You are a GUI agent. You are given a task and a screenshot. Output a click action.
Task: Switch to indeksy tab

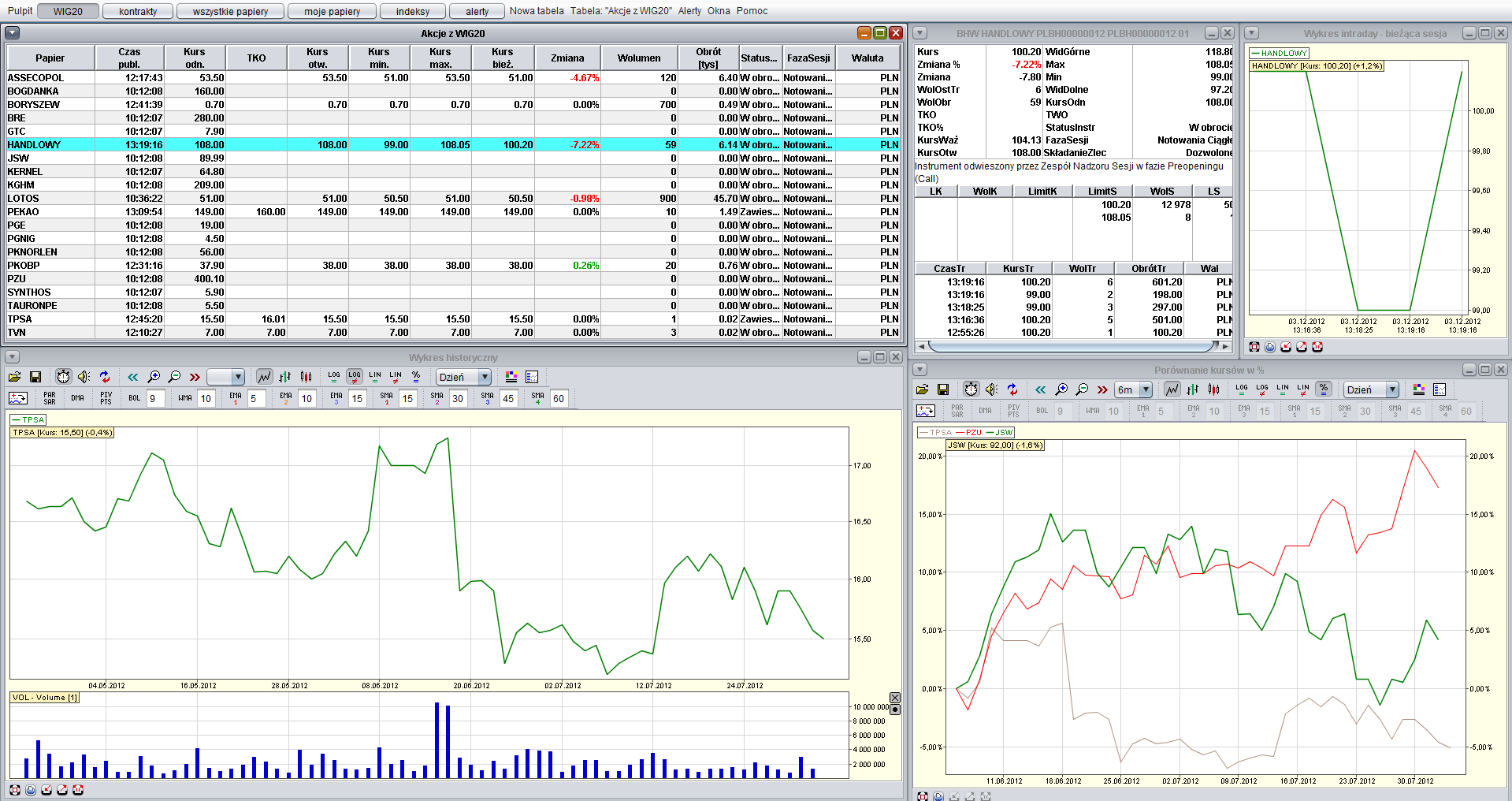pyautogui.click(x=413, y=11)
